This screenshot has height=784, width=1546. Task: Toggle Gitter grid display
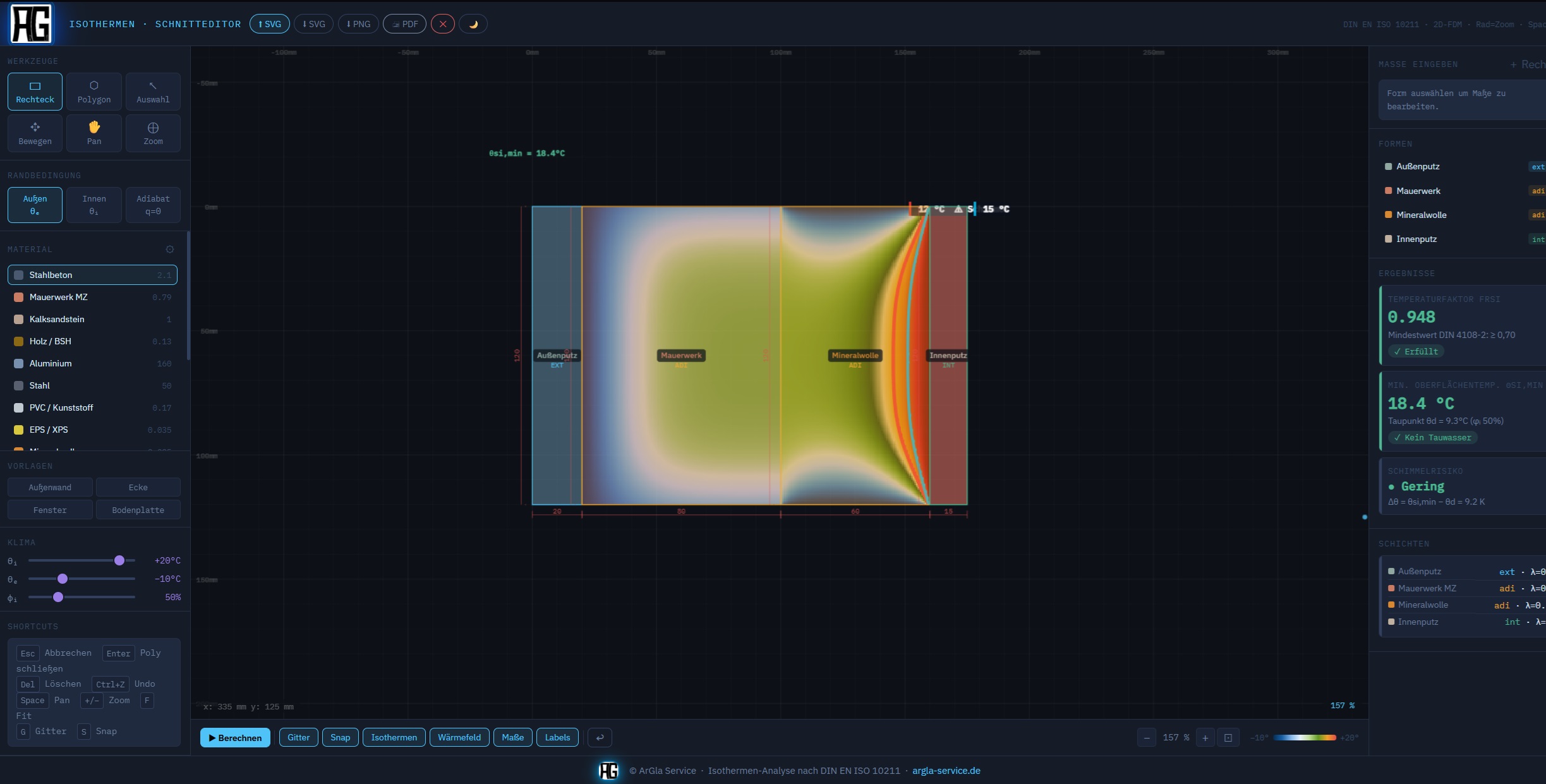pos(298,737)
